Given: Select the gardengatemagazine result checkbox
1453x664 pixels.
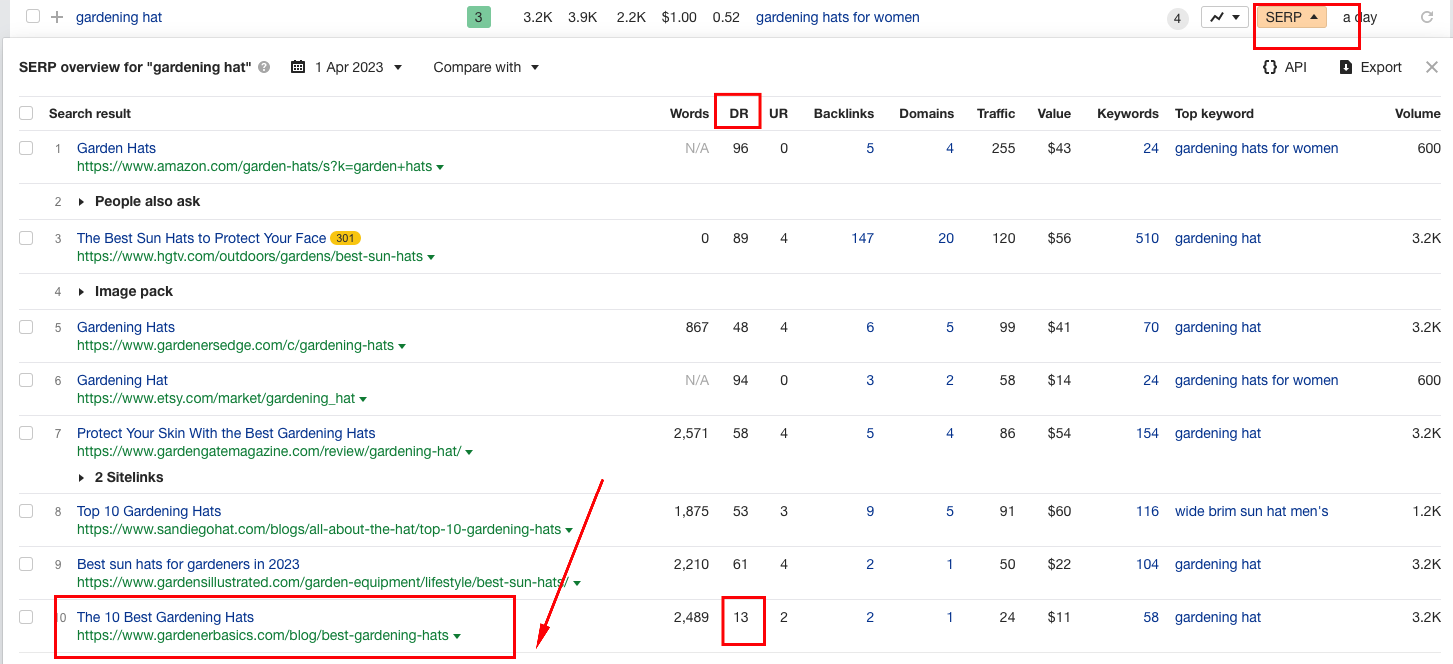Looking at the screenshot, I should 26,433.
